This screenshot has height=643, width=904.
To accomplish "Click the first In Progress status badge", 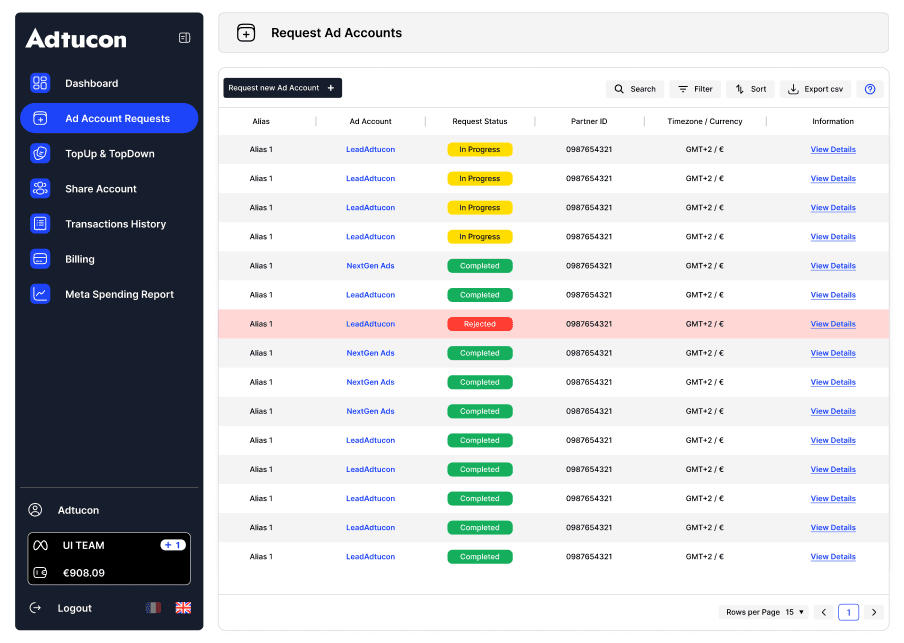I will (x=480, y=149).
